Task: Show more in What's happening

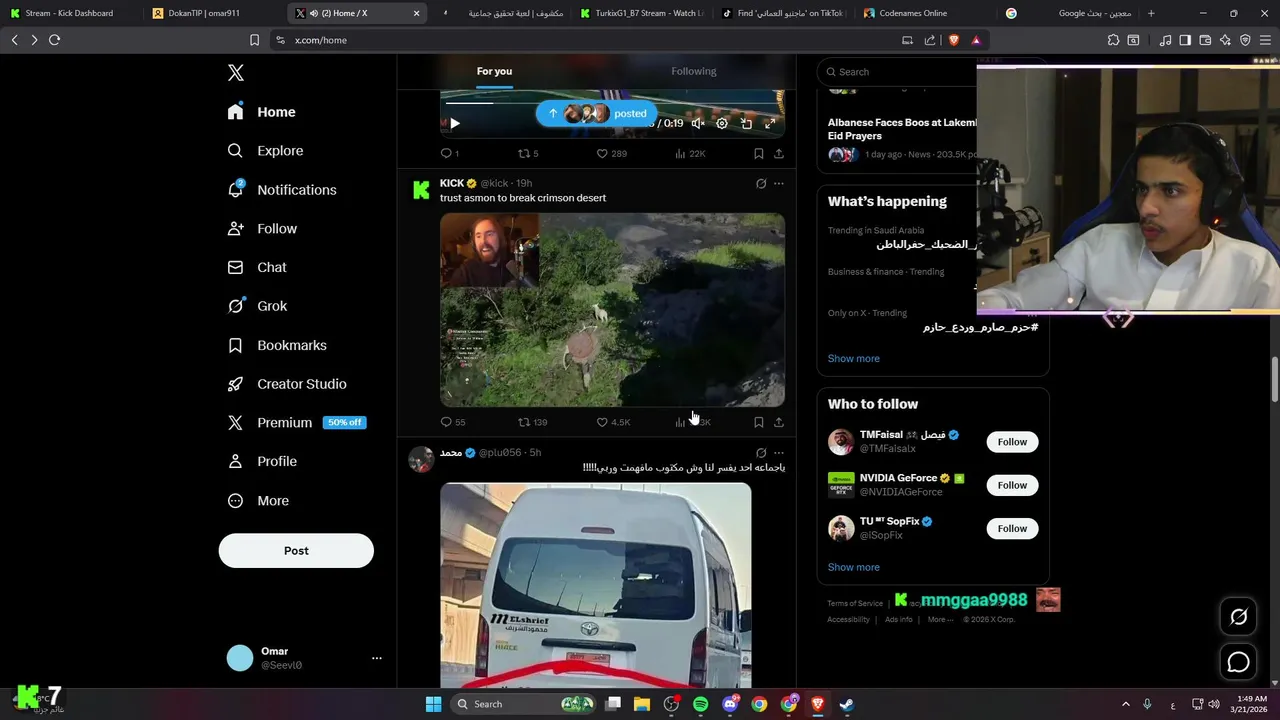Action: 854,359
